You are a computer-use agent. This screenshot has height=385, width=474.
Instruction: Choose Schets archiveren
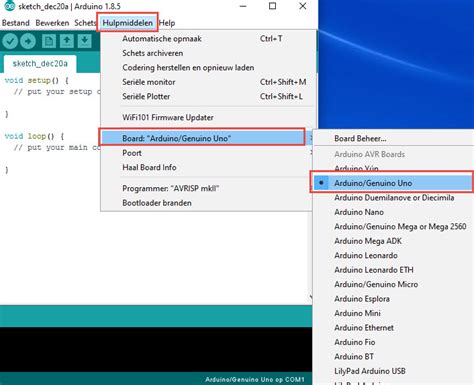(x=207, y=53)
